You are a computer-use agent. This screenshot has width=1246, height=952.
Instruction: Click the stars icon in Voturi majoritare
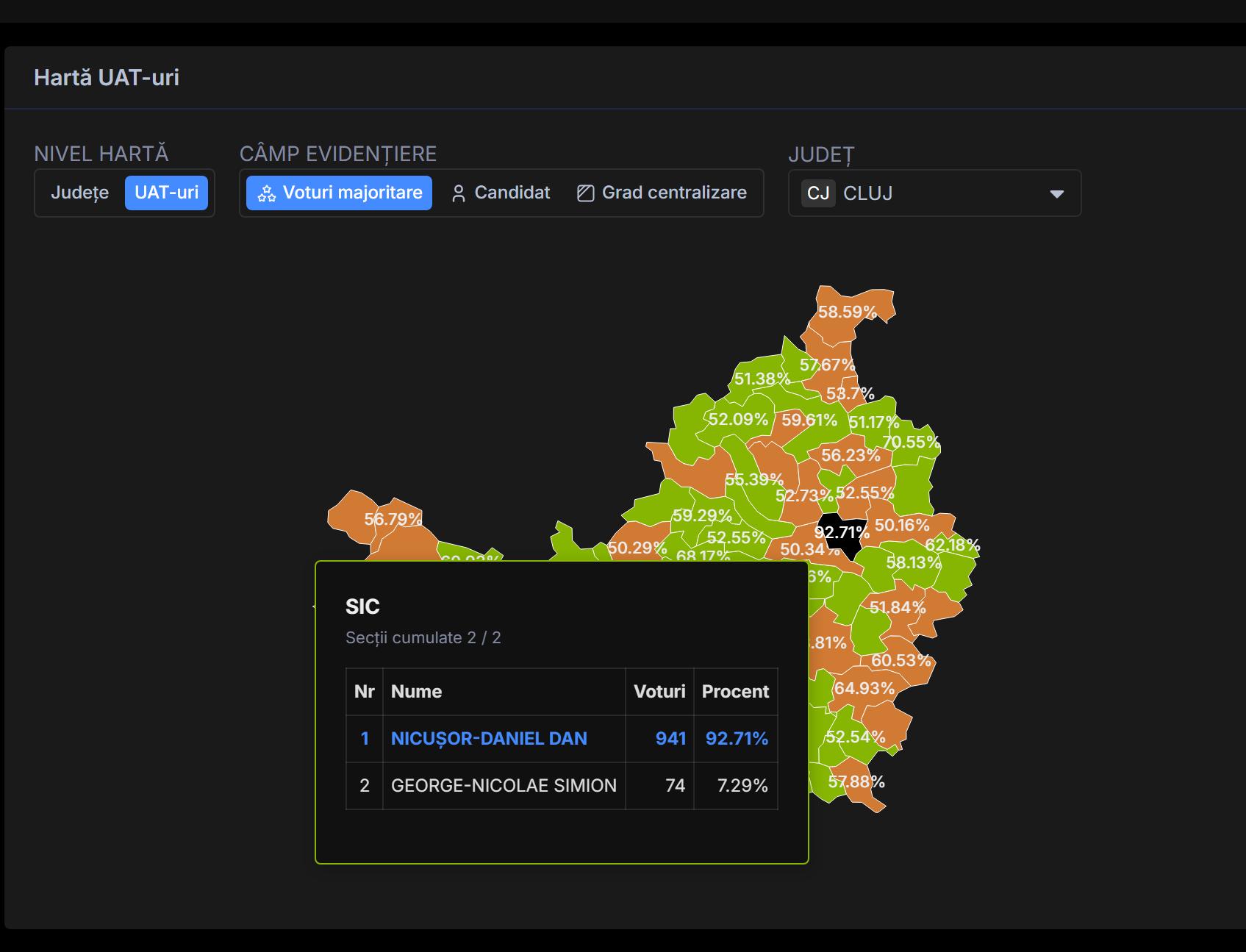coord(266,193)
